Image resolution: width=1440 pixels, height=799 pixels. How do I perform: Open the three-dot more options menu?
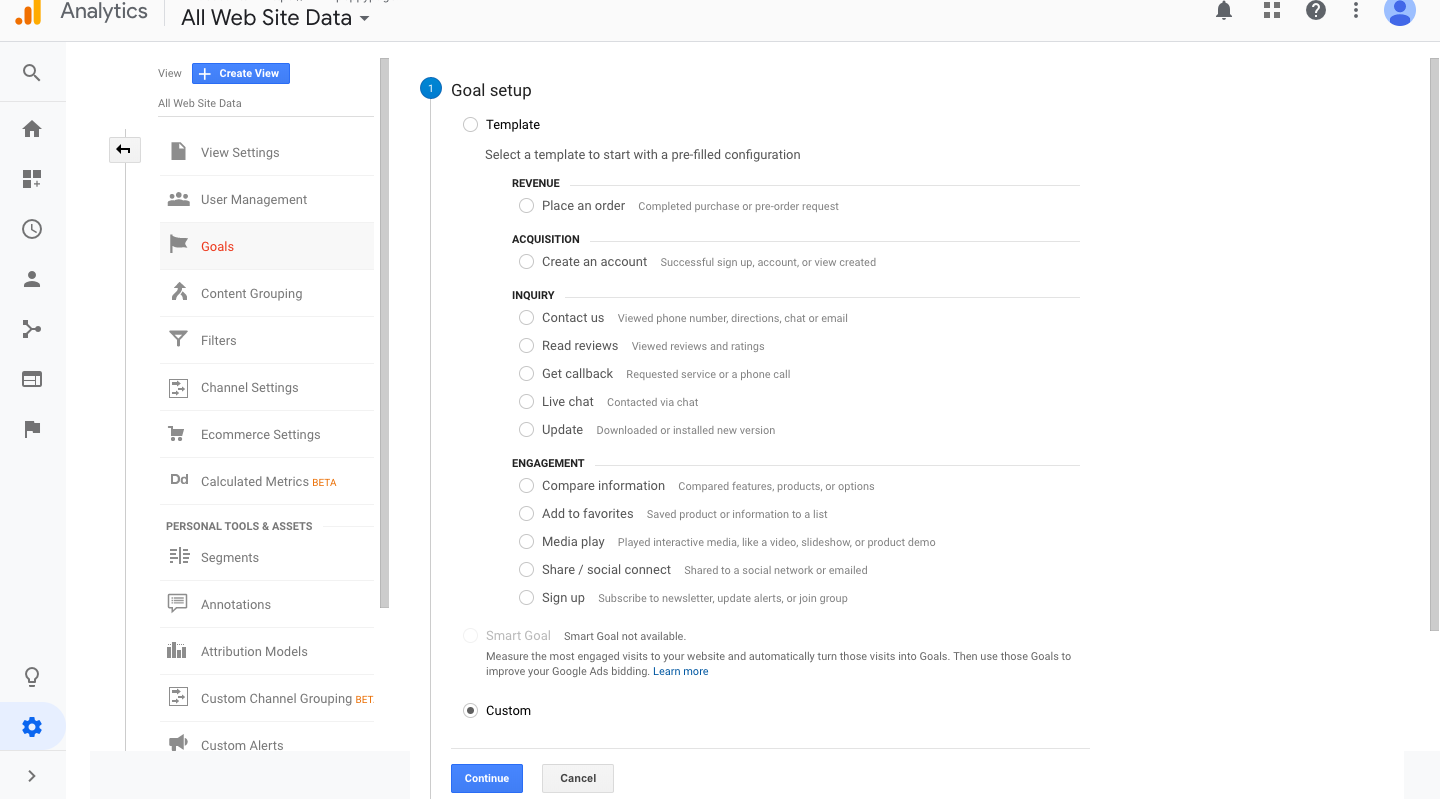(1356, 11)
